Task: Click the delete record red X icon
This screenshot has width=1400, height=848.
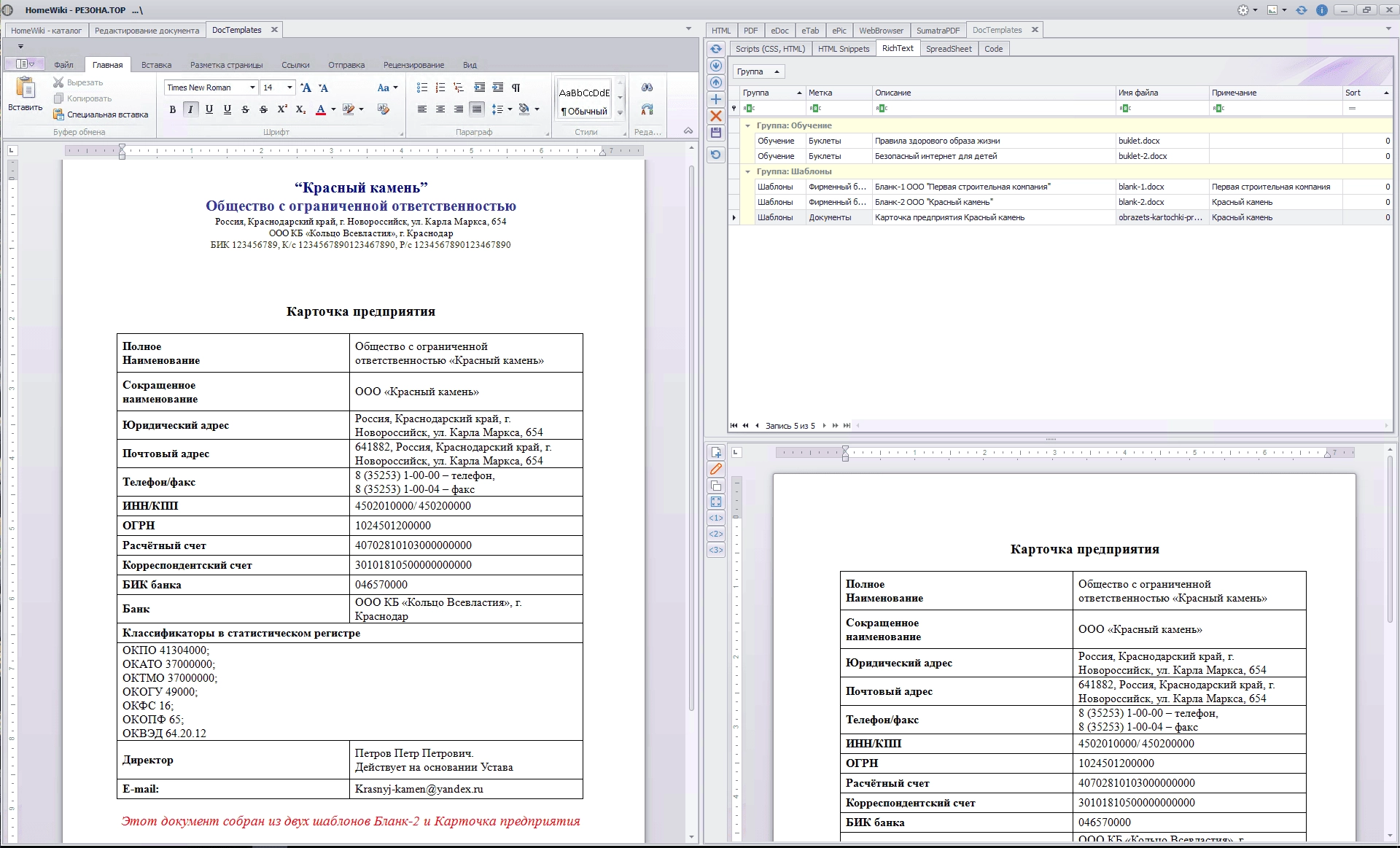Action: (x=716, y=116)
